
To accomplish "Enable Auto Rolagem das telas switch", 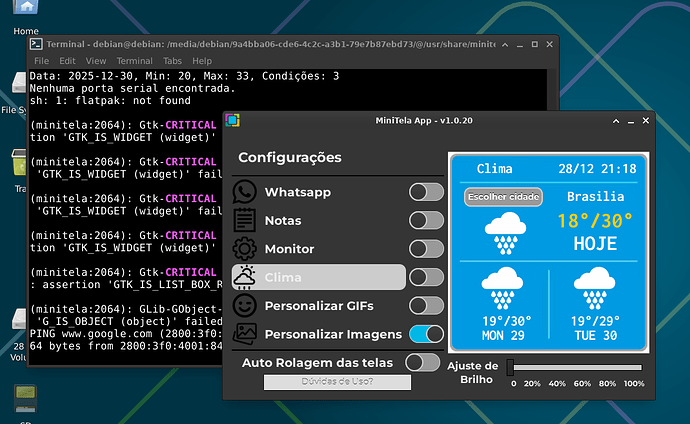I will [x=422, y=362].
